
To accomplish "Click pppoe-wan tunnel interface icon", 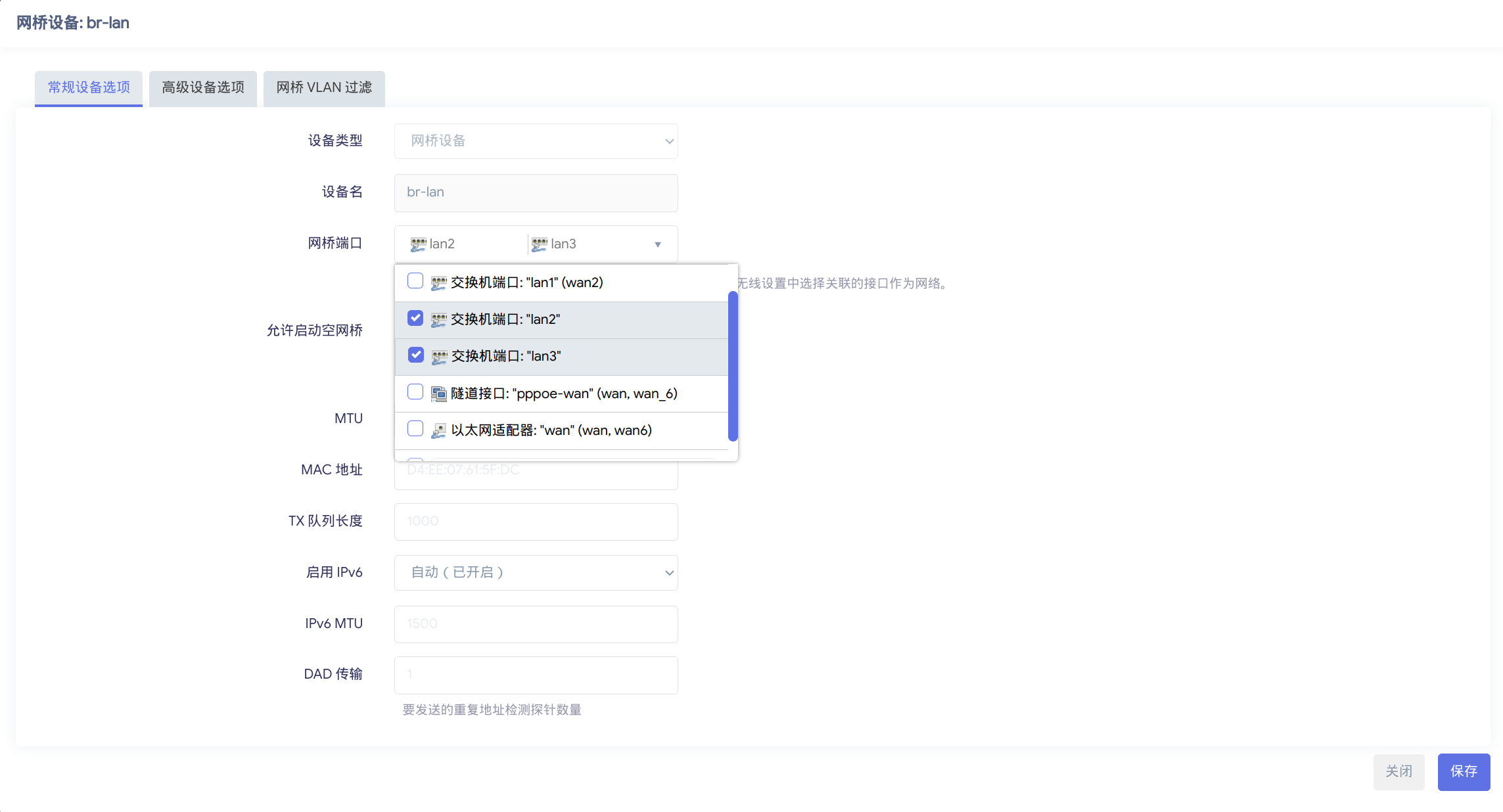I will pos(438,394).
